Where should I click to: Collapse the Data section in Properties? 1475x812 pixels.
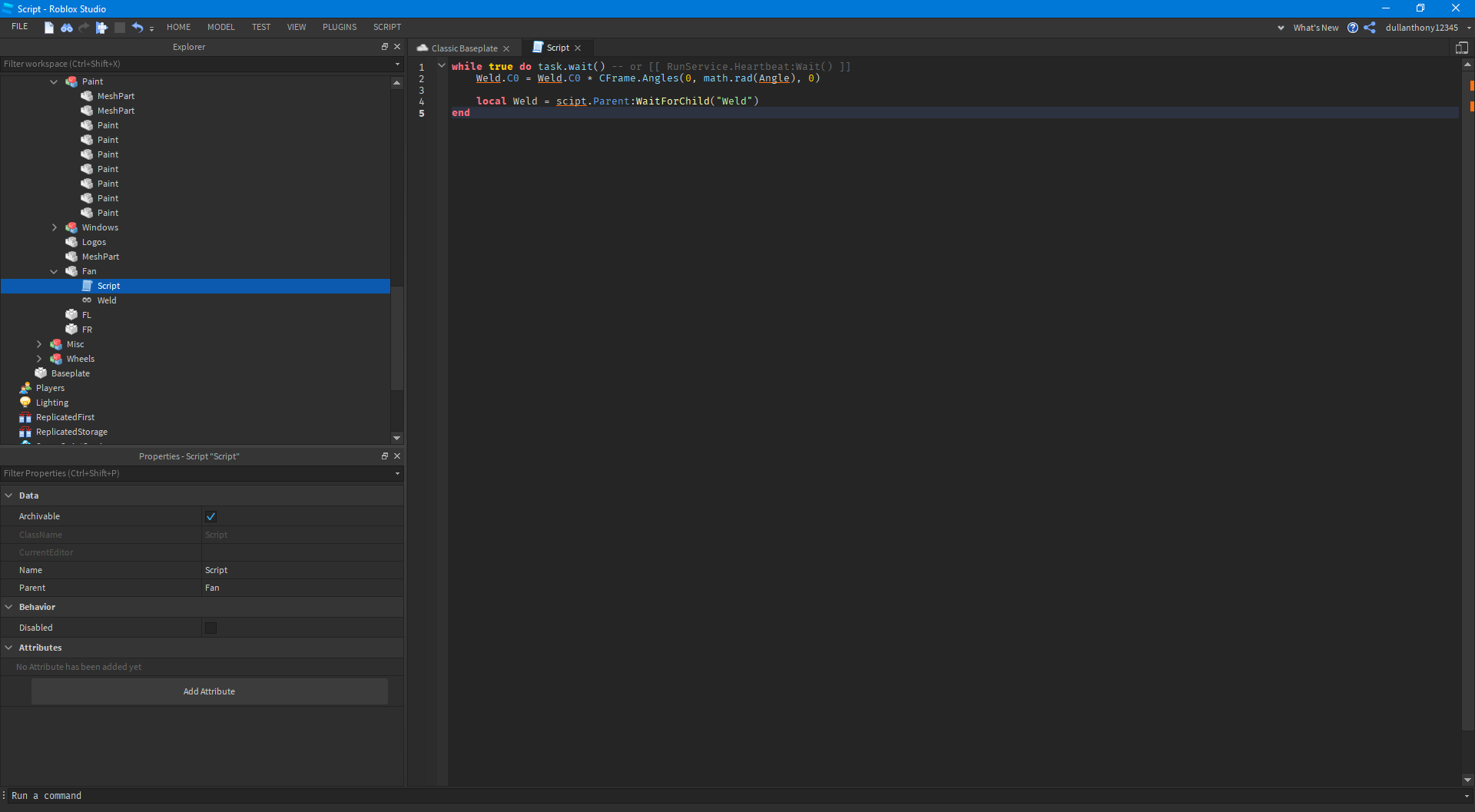pos(9,495)
